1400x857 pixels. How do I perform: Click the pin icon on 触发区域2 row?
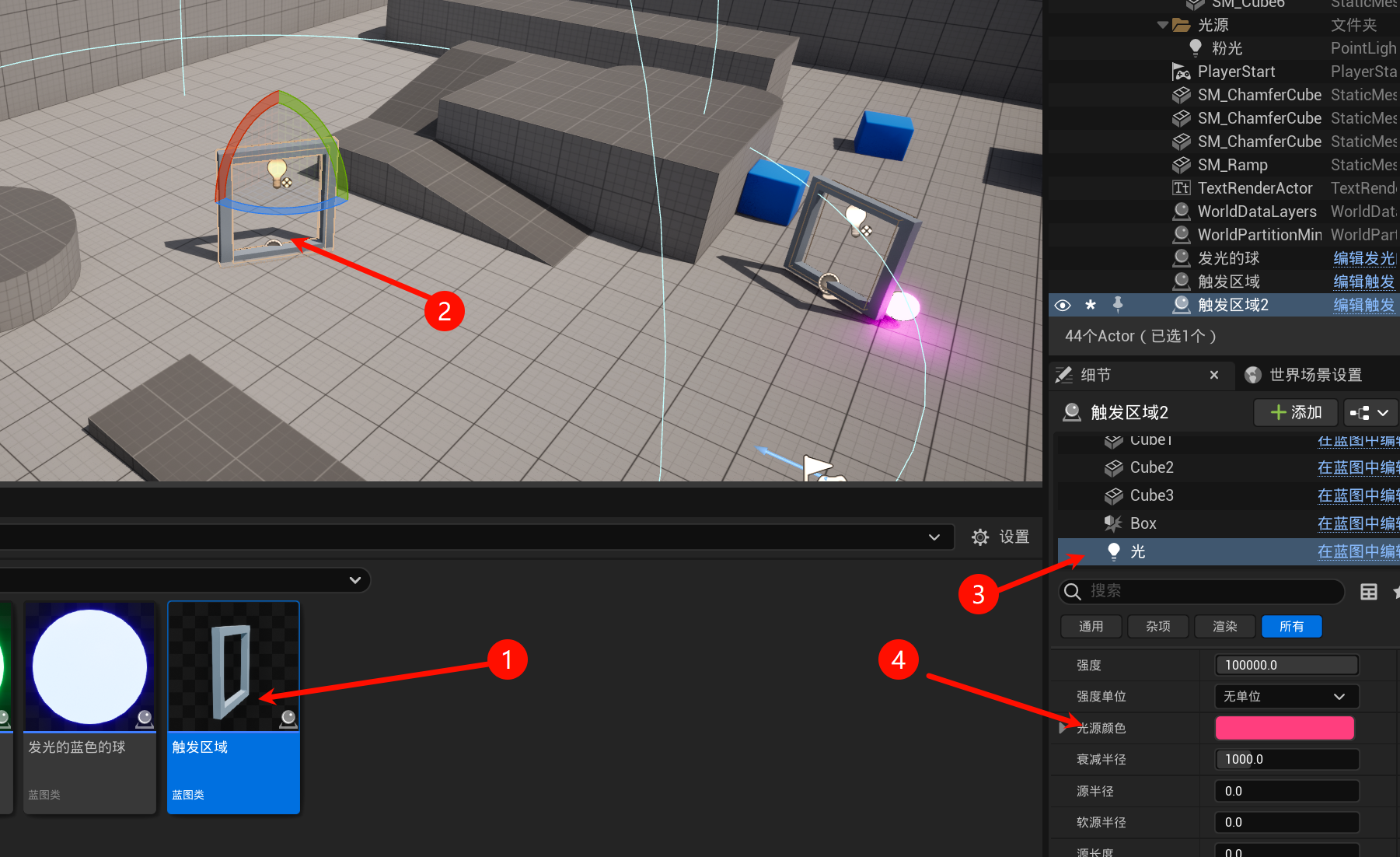point(1118,305)
